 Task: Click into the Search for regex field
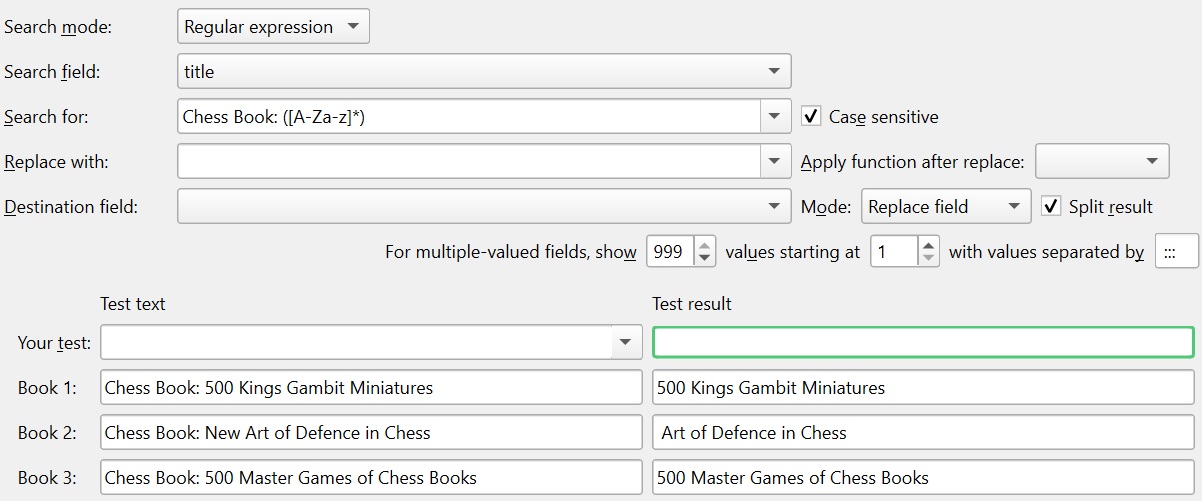[469, 117]
